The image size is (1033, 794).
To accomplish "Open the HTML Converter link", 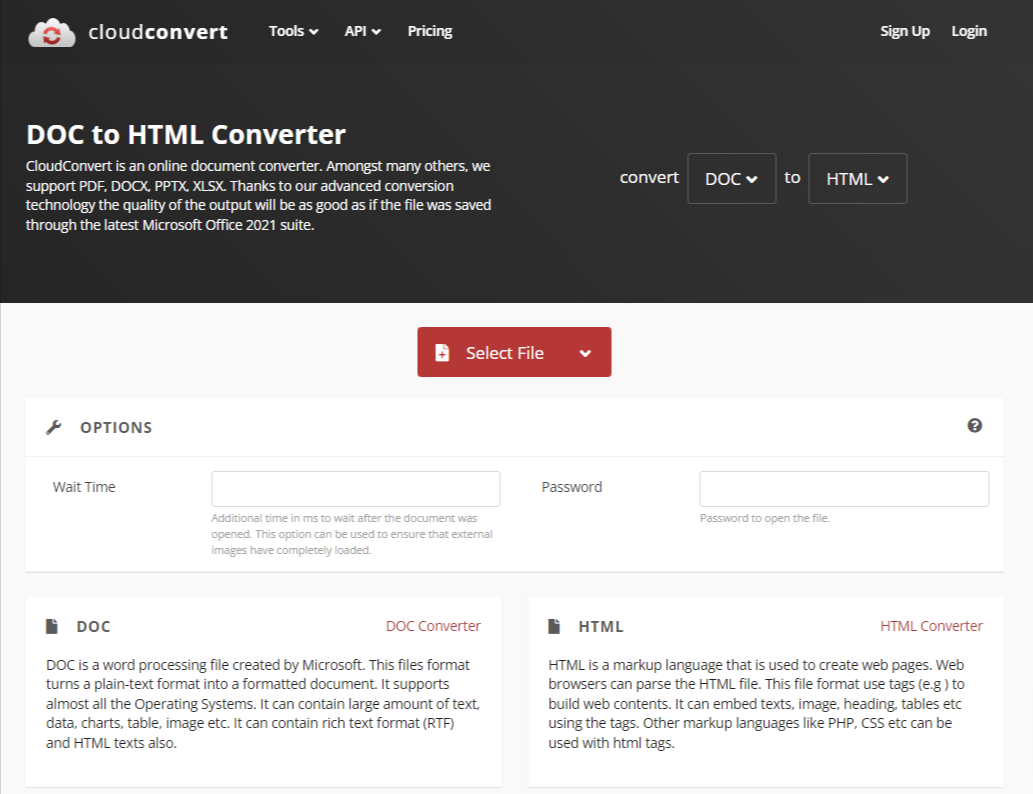I will [x=931, y=626].
